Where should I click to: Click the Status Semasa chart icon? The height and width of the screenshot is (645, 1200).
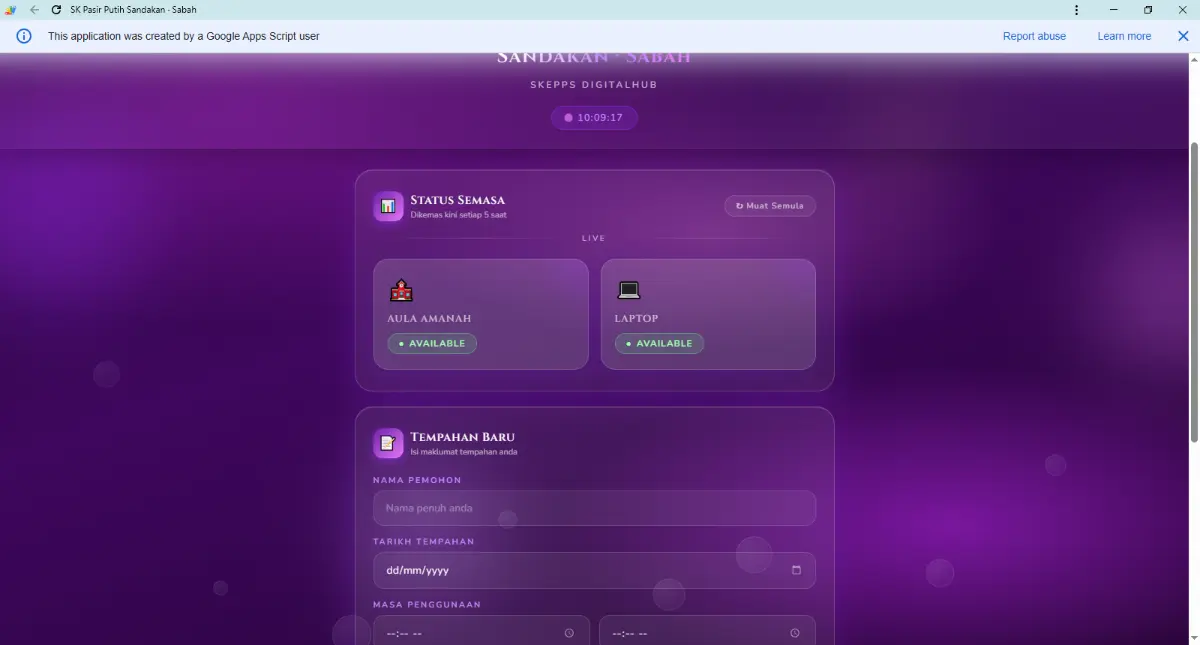pos(388,206)
